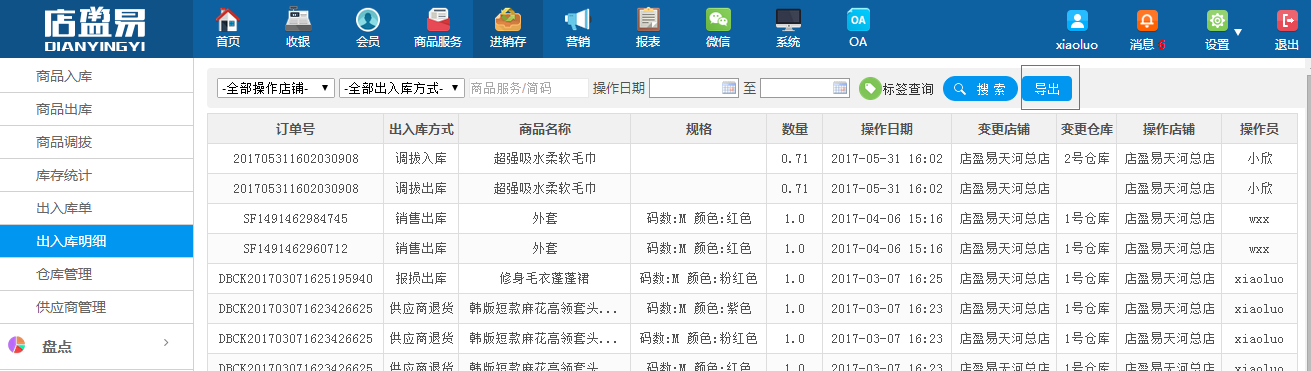Click the green 标签查询 tag icon
The width and height of the screenshot is (1311, 371).
click(x=869, y=89)
